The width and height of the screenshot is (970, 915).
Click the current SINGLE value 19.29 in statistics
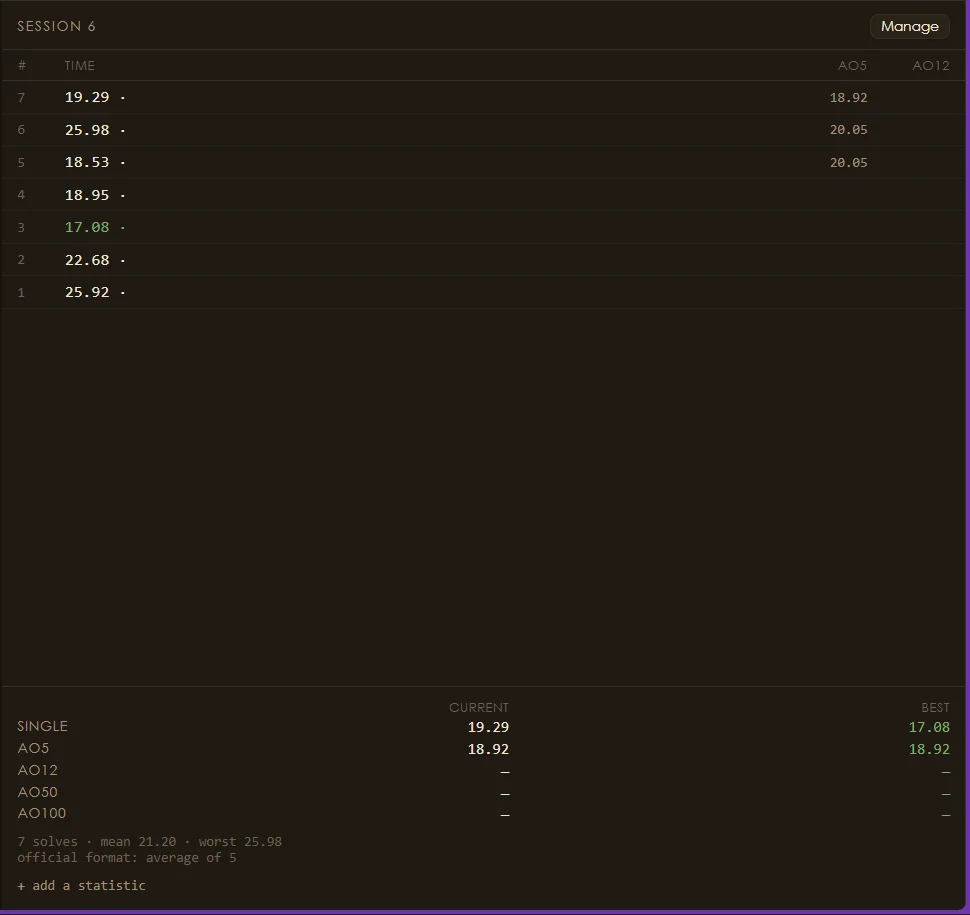tap(488, 727)
